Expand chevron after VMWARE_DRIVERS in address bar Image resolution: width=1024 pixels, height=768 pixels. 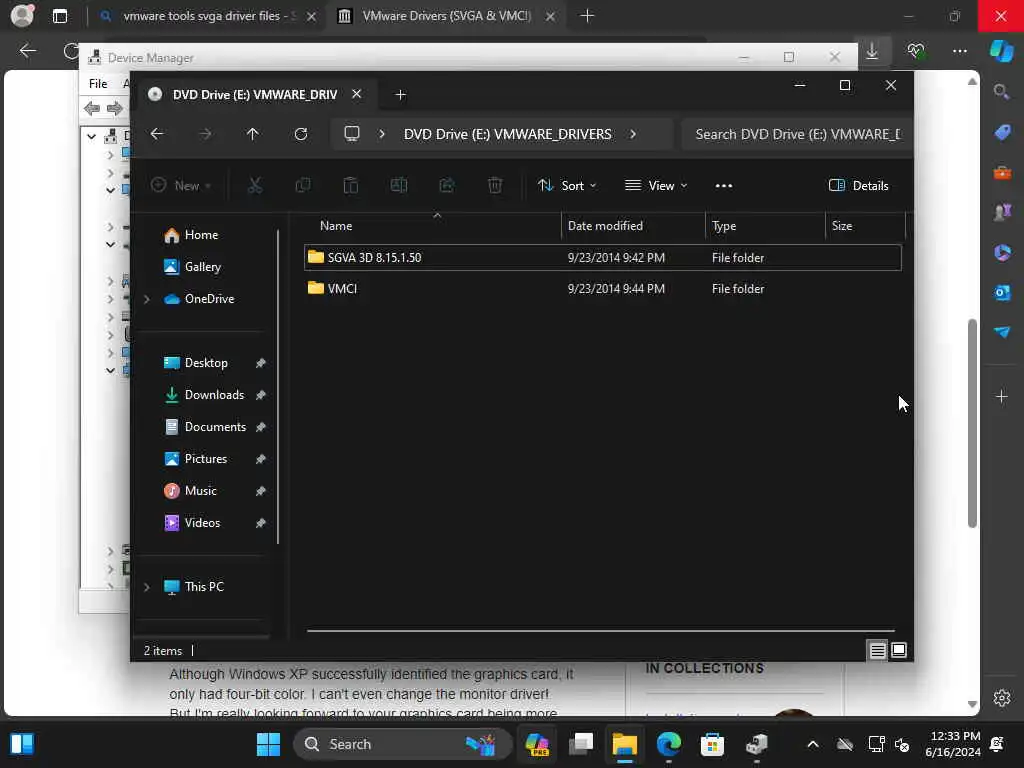pyautogui.click(x=633, y=134)
